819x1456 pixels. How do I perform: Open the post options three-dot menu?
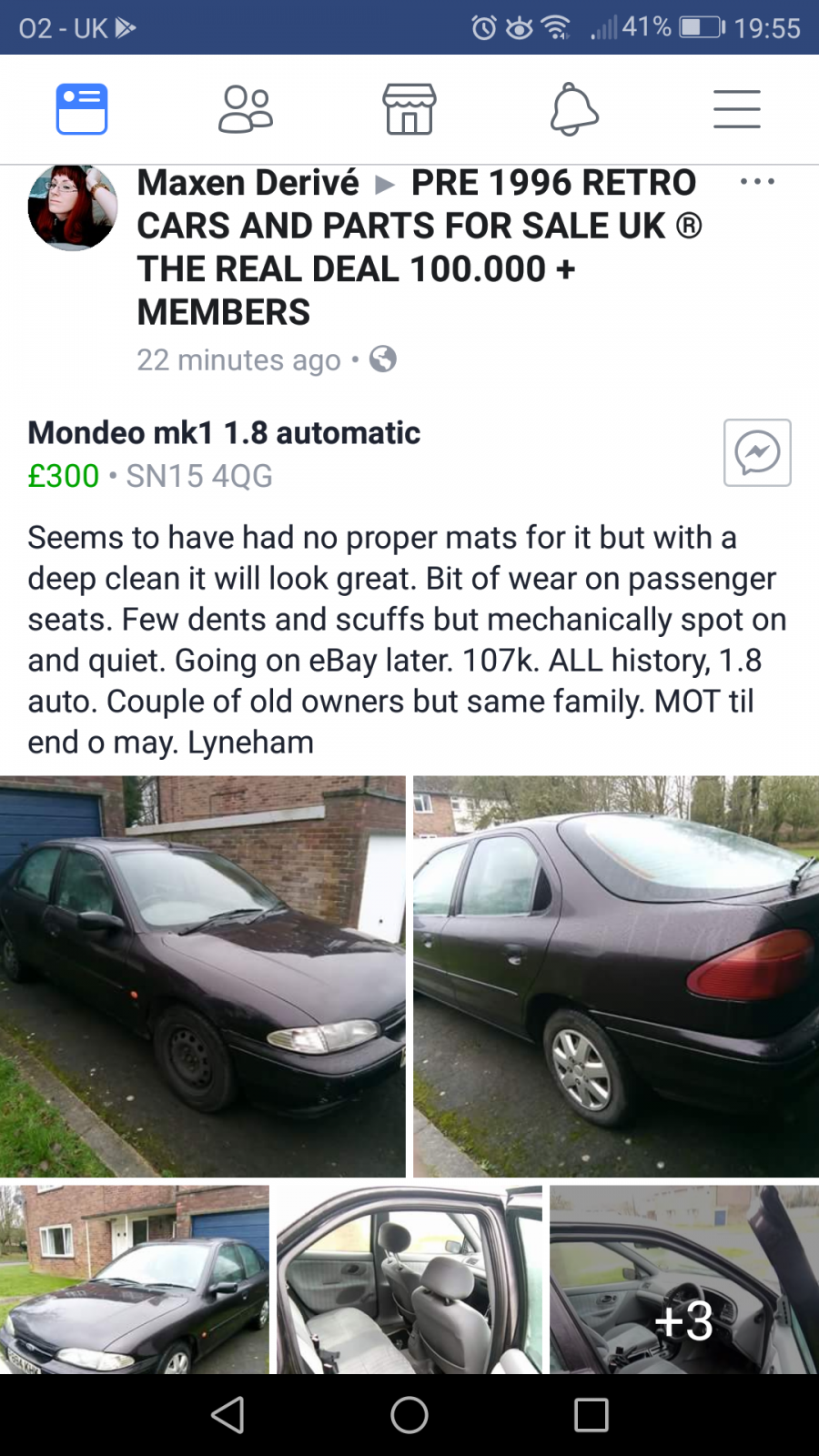[x=757, y=182]
